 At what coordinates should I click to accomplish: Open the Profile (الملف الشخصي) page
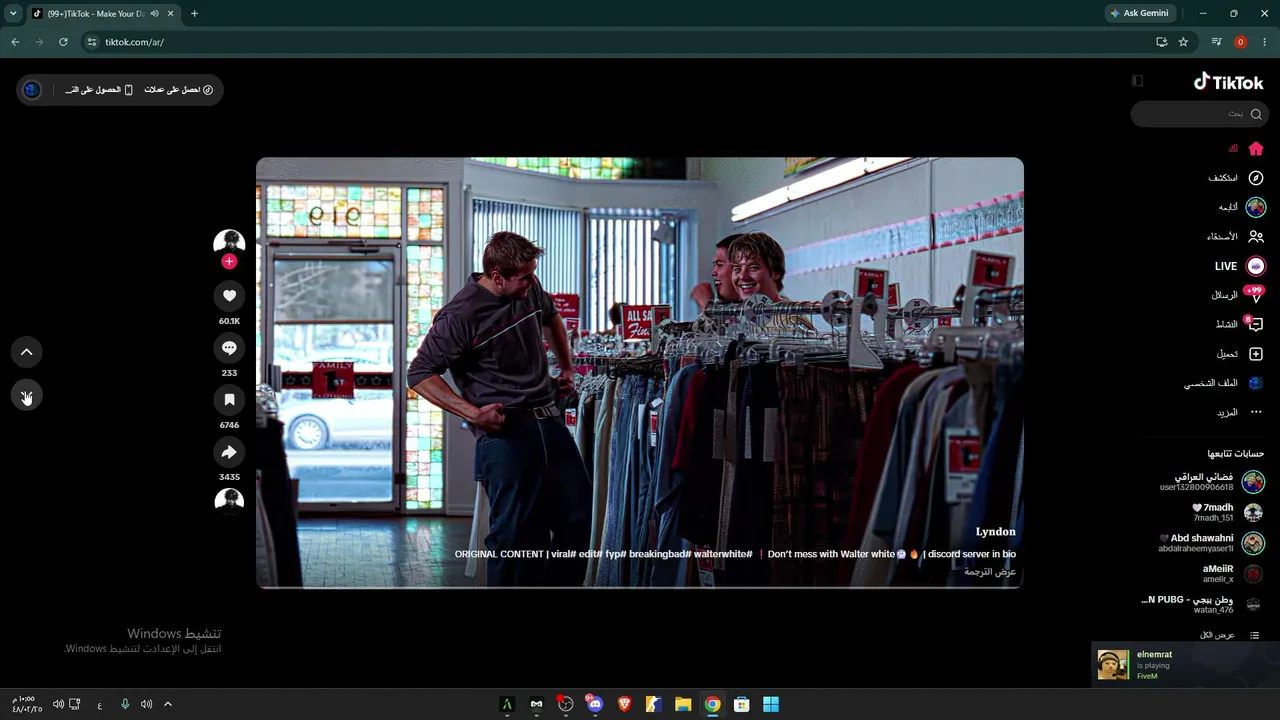click(x=1224, y=383)
